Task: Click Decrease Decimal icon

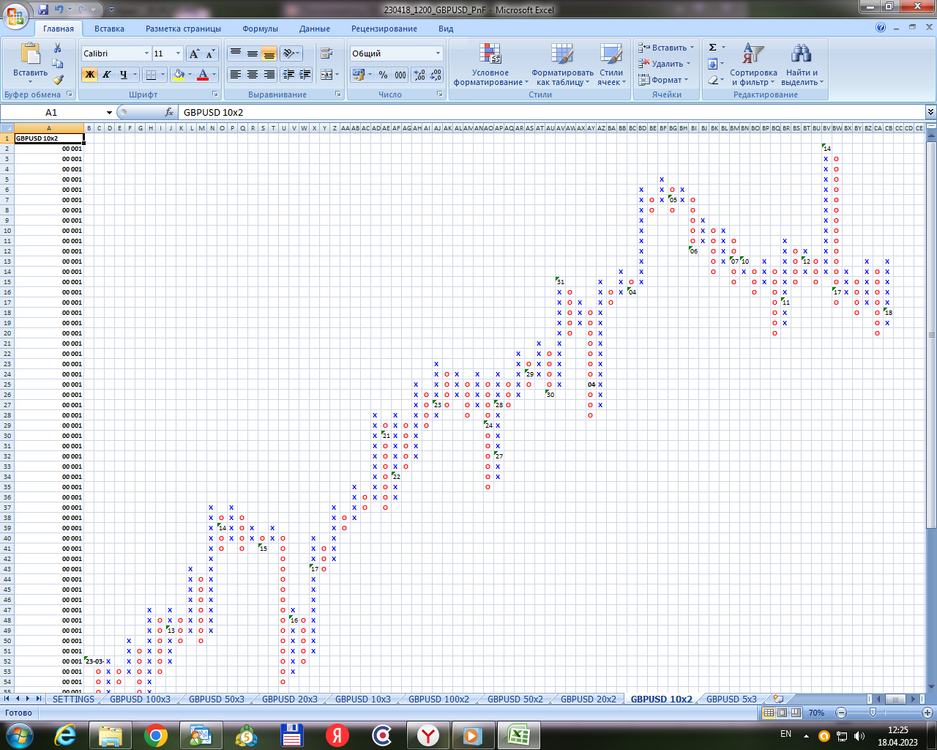Action: [x=436, y=75]
